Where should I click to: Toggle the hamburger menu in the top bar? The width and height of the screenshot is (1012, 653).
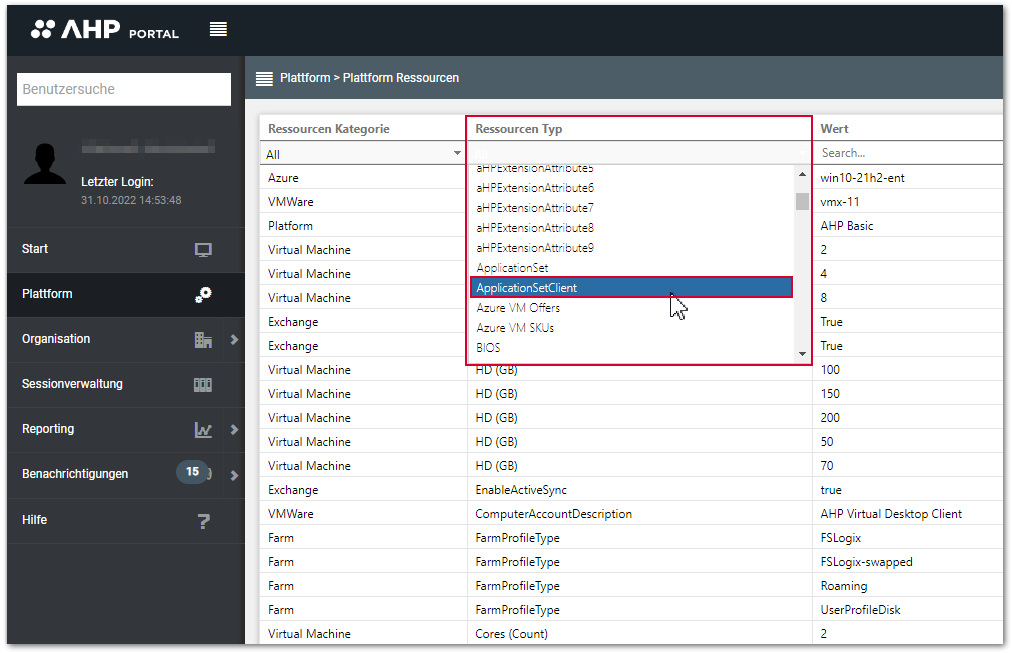(218, 29)
